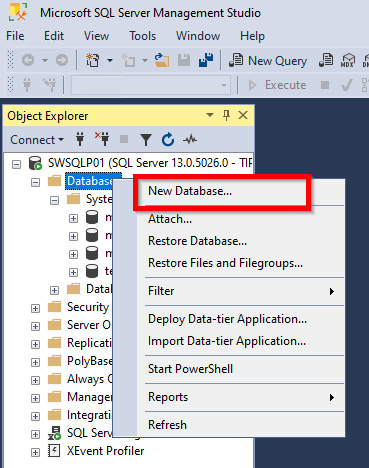Click Object Explorer disconnect icon
369x468 pixels.
(x=102, y=139)
